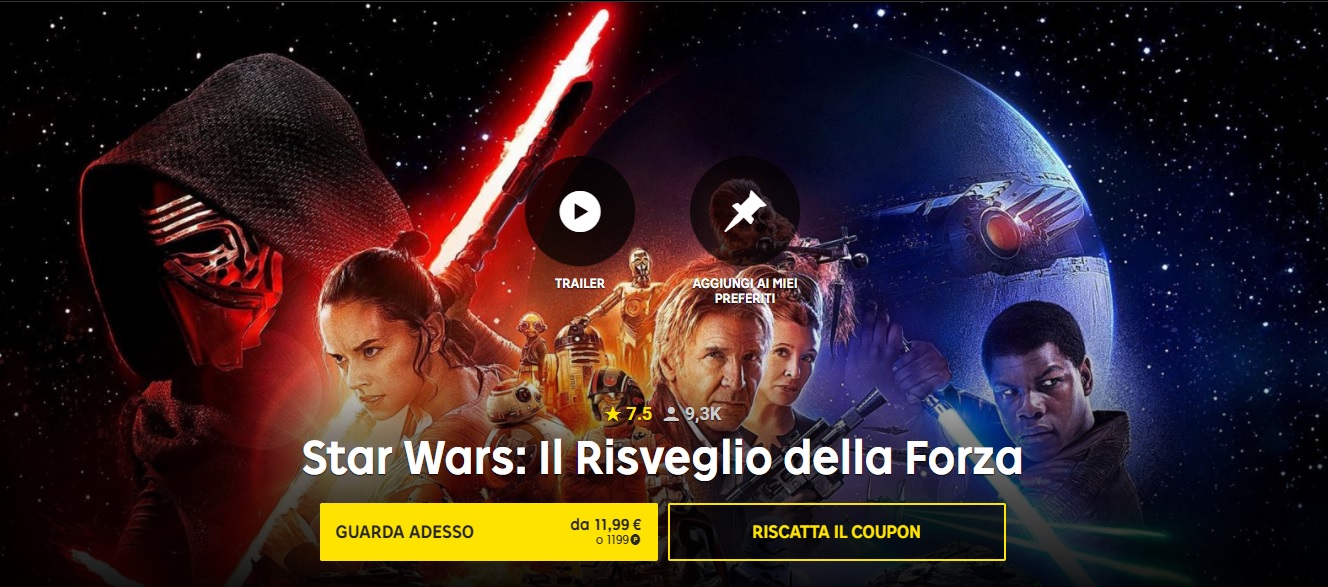Click the 7.5 rating score
The width and height of the screenshot is (1328, 587).
pyautogui.click(x=639, y=413)
